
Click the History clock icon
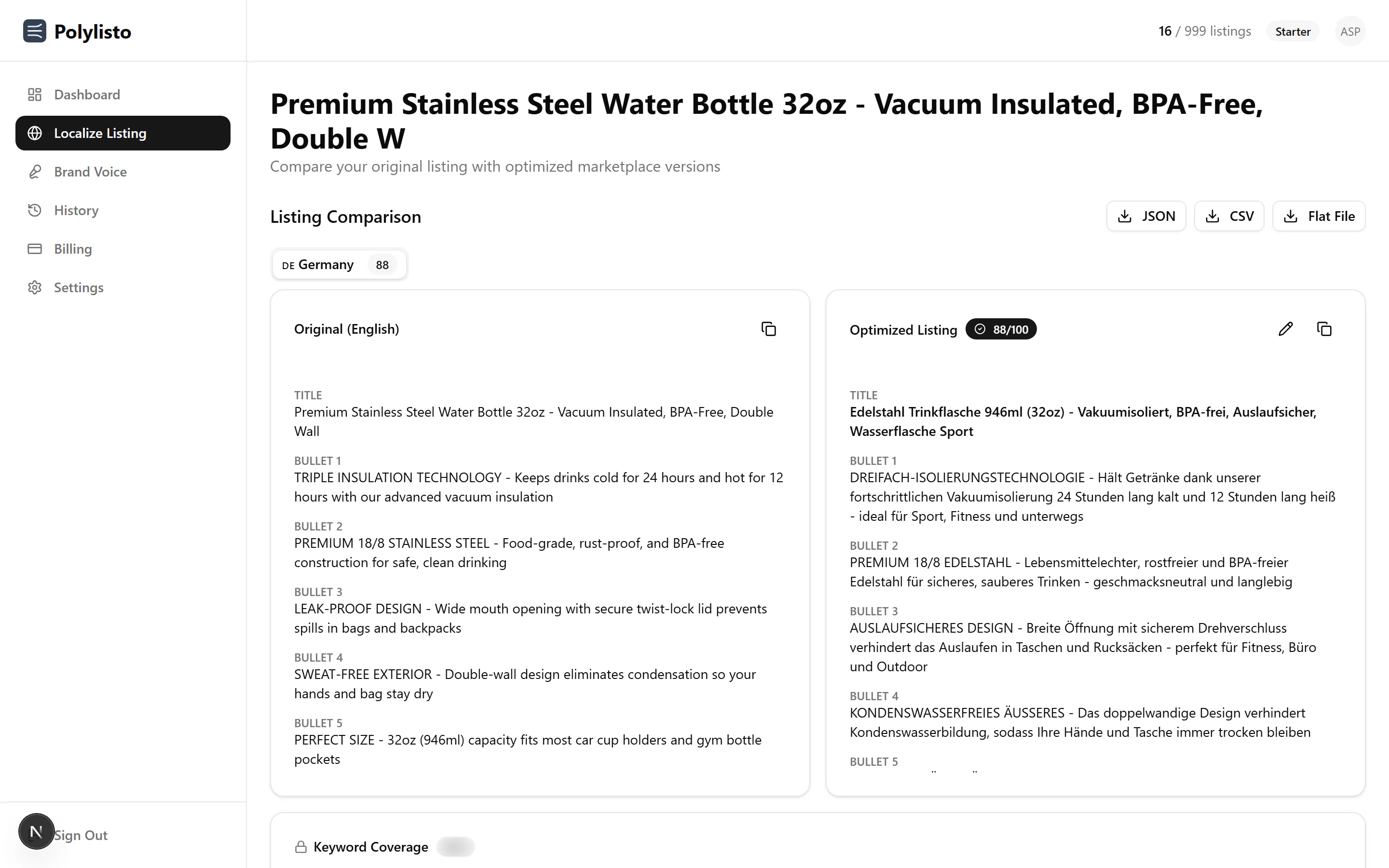34,210
